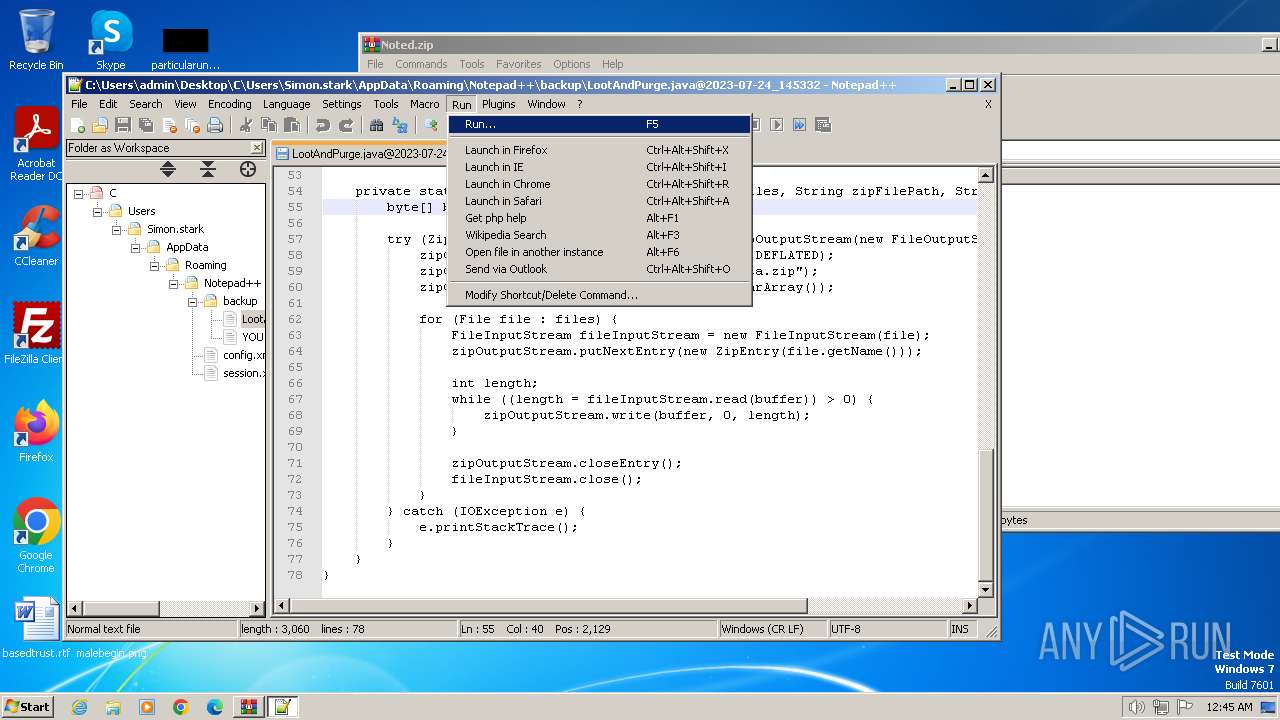Image resolution: width=1280 pixels, height=720 pixels.
Task: Select the YOU file in tree
Action: [252, 337]
